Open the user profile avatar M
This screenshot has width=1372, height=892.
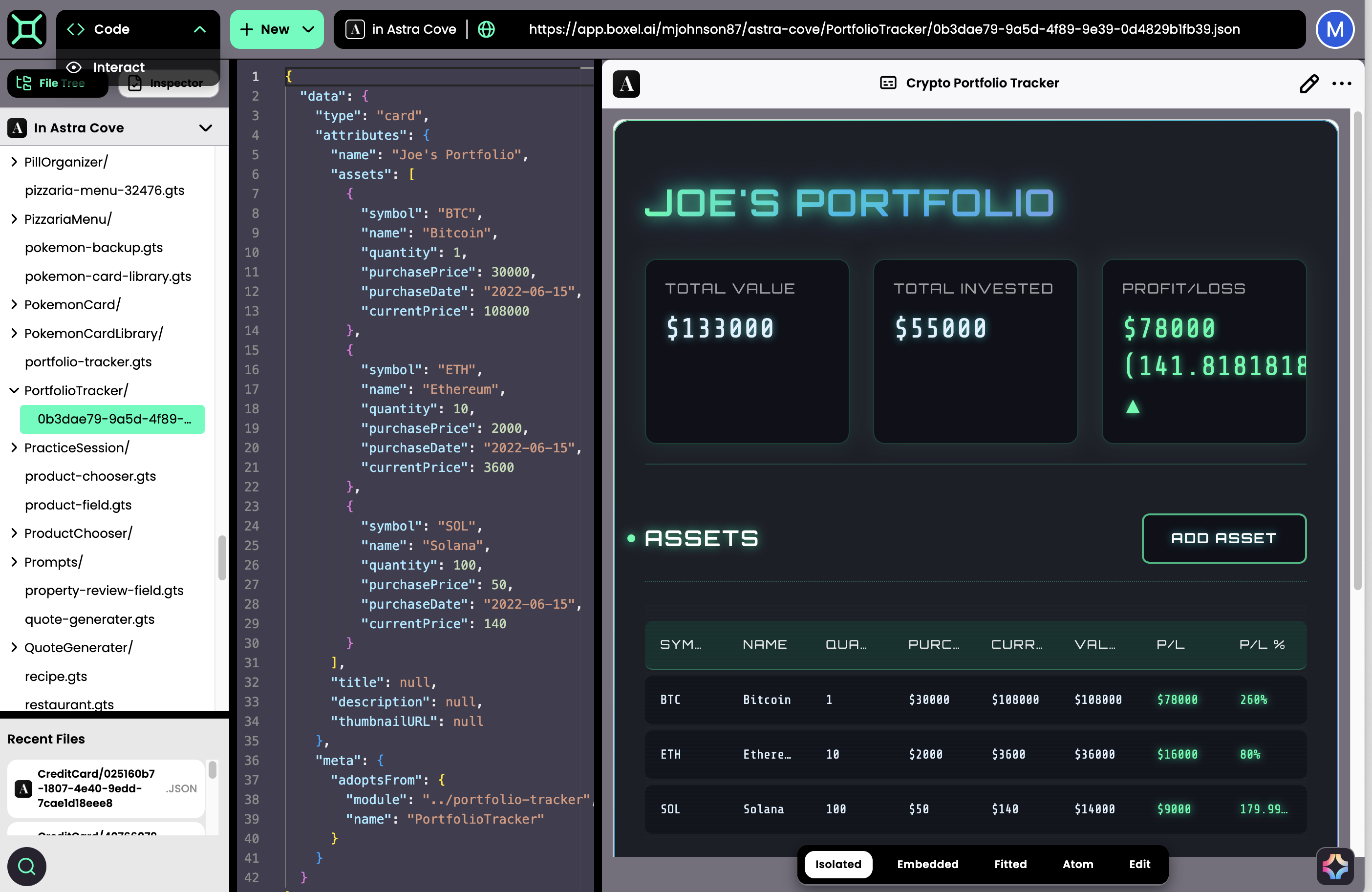coord(1334,29)
